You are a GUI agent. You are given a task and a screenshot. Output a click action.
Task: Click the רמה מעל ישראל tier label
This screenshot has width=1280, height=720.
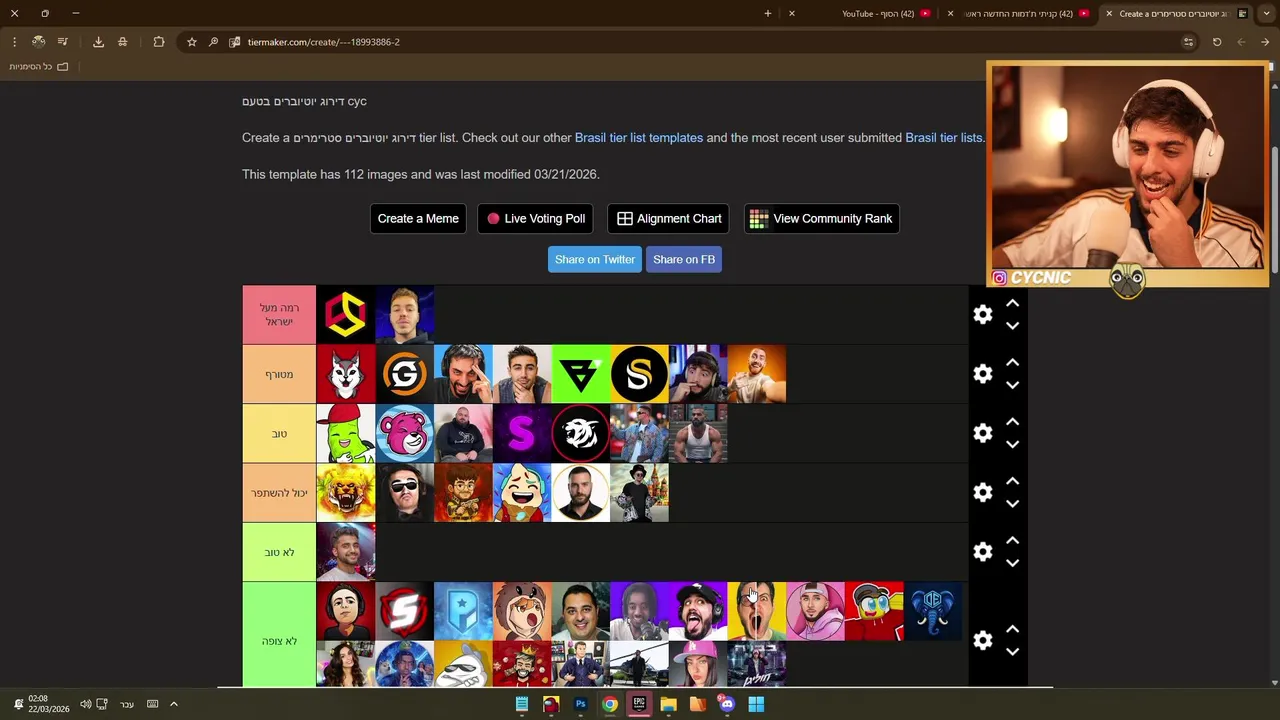point(279,314)
